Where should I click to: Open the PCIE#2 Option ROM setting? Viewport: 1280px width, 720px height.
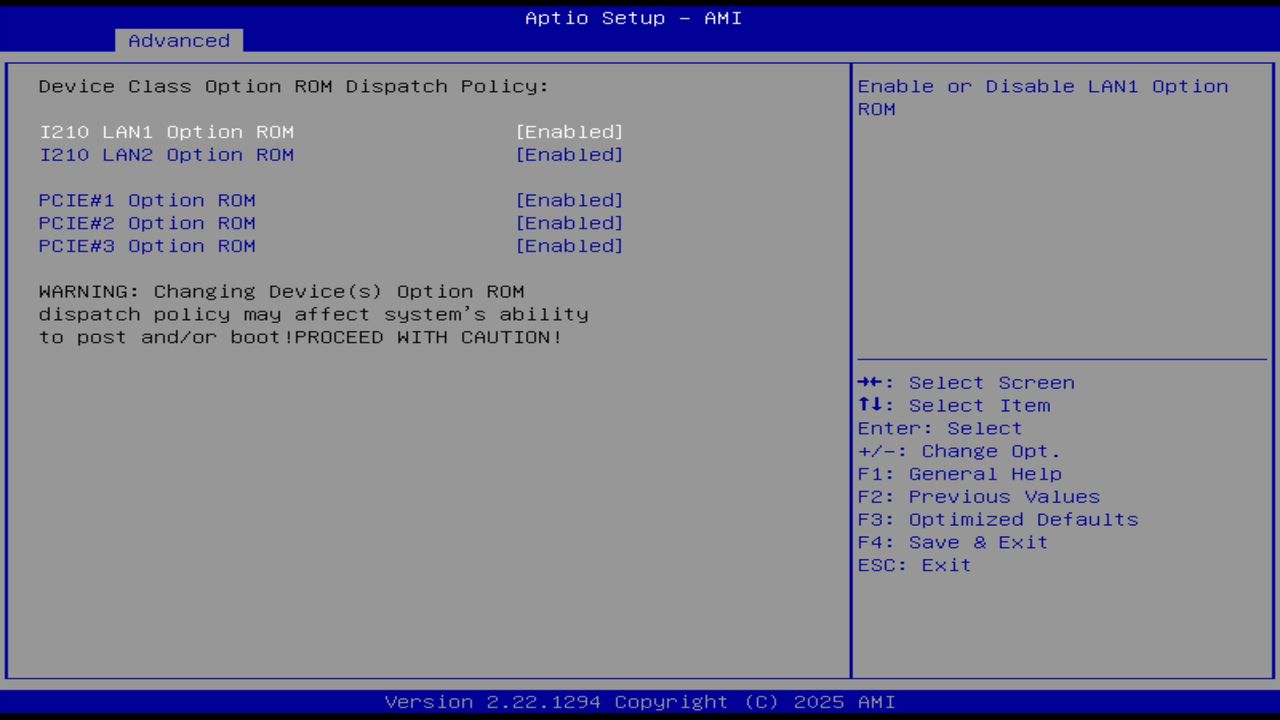[x=146, y=223]
